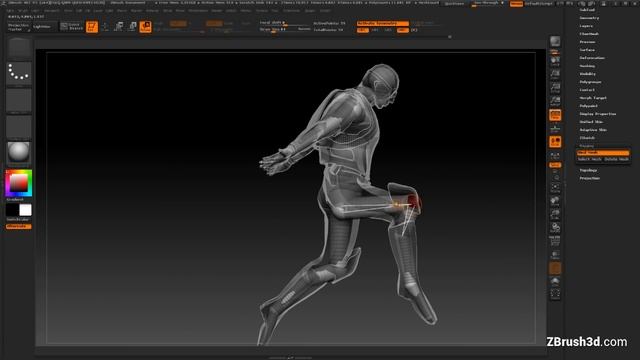Viewport: 640px width, 360px height.
Task: Toggle the Floor grid on right shelf
Action: tap(555, 129)
